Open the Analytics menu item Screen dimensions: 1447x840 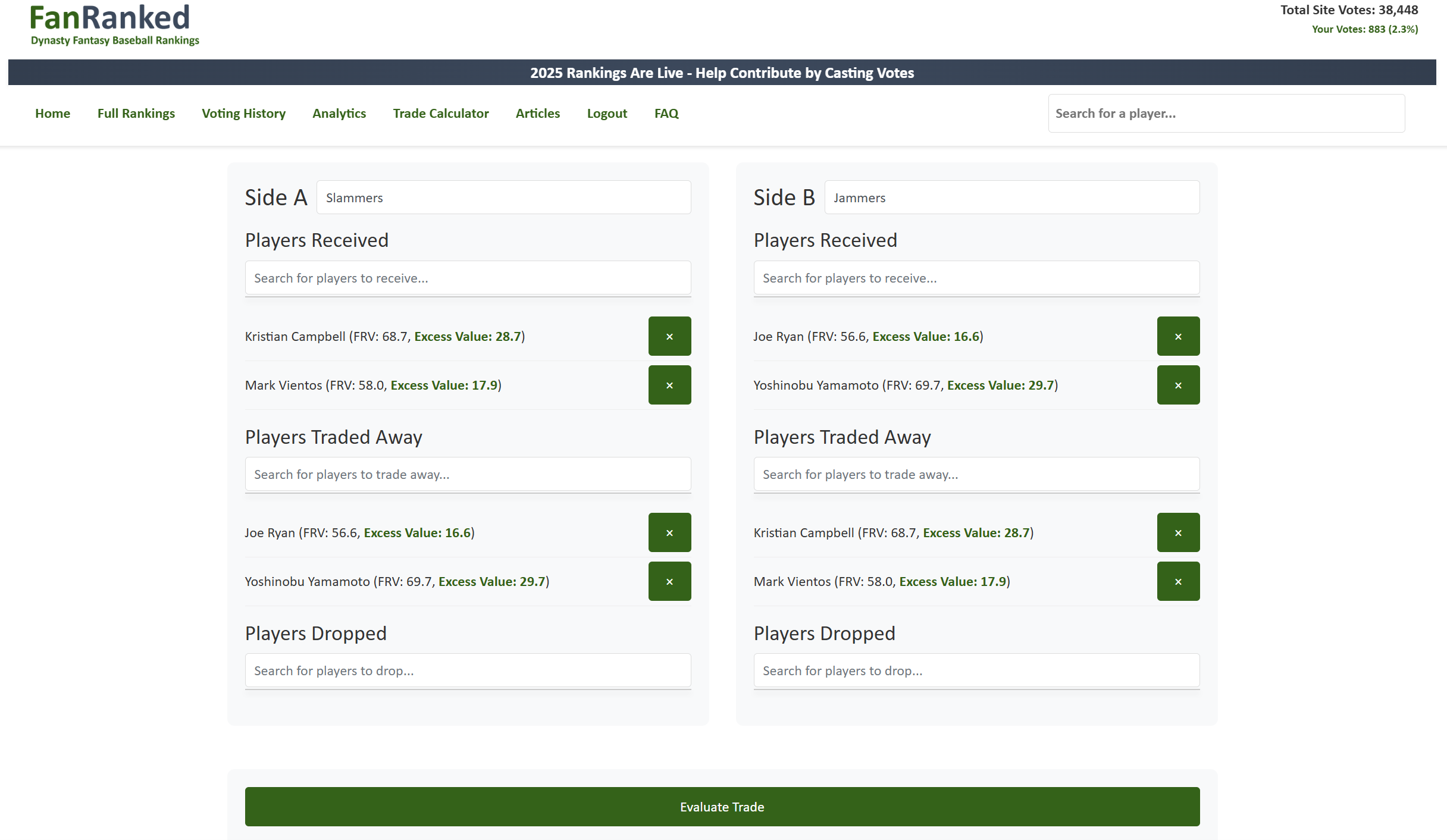click(x=339, y=113)
